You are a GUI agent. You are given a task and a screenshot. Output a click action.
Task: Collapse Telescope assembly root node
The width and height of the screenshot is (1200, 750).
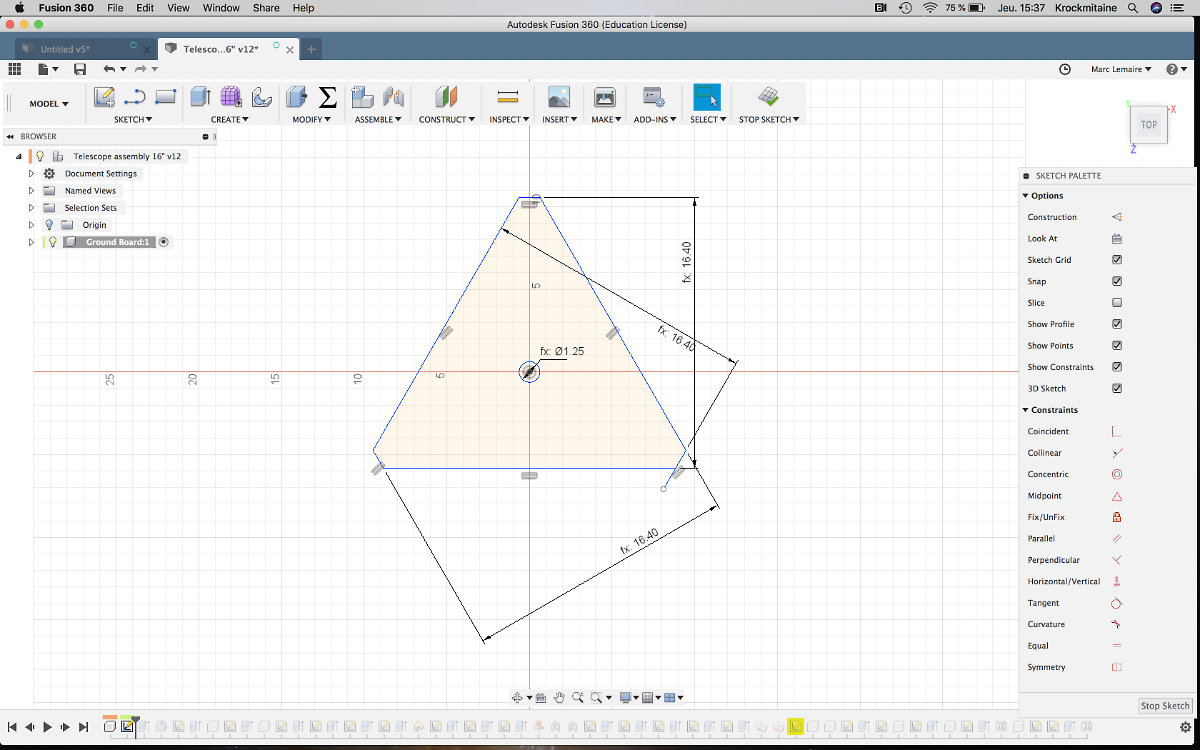click(x=18, y=157)
